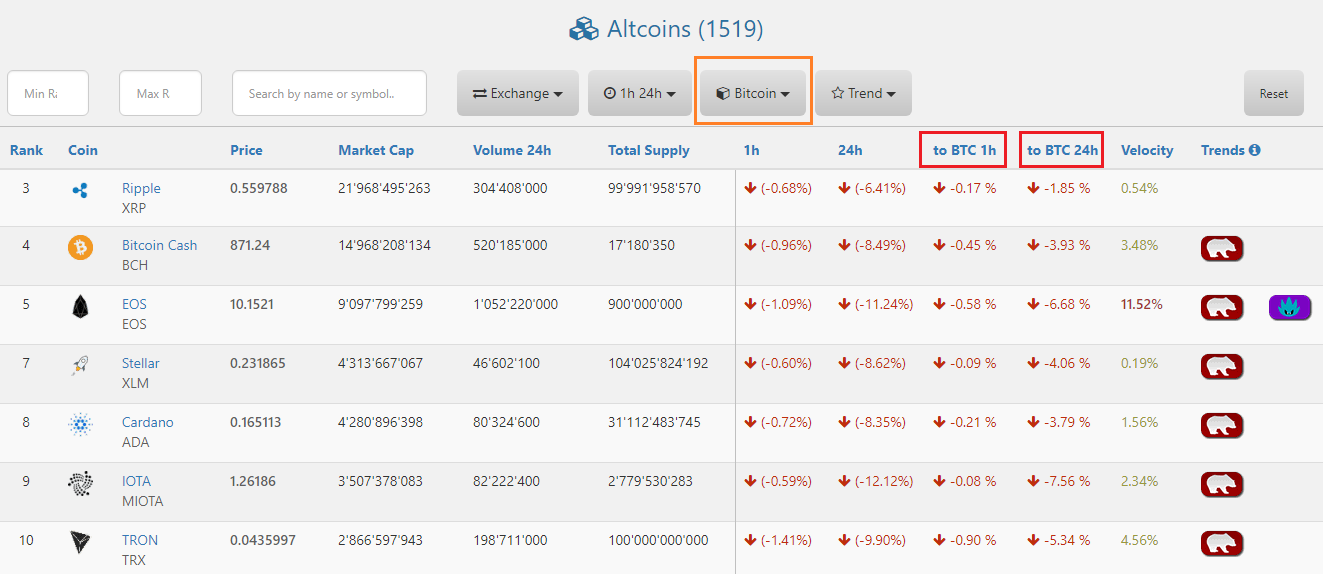Click the EOS black logo icon
Image resolution: width=1323 pixels, height=574 pixels.
coord(80,307)
